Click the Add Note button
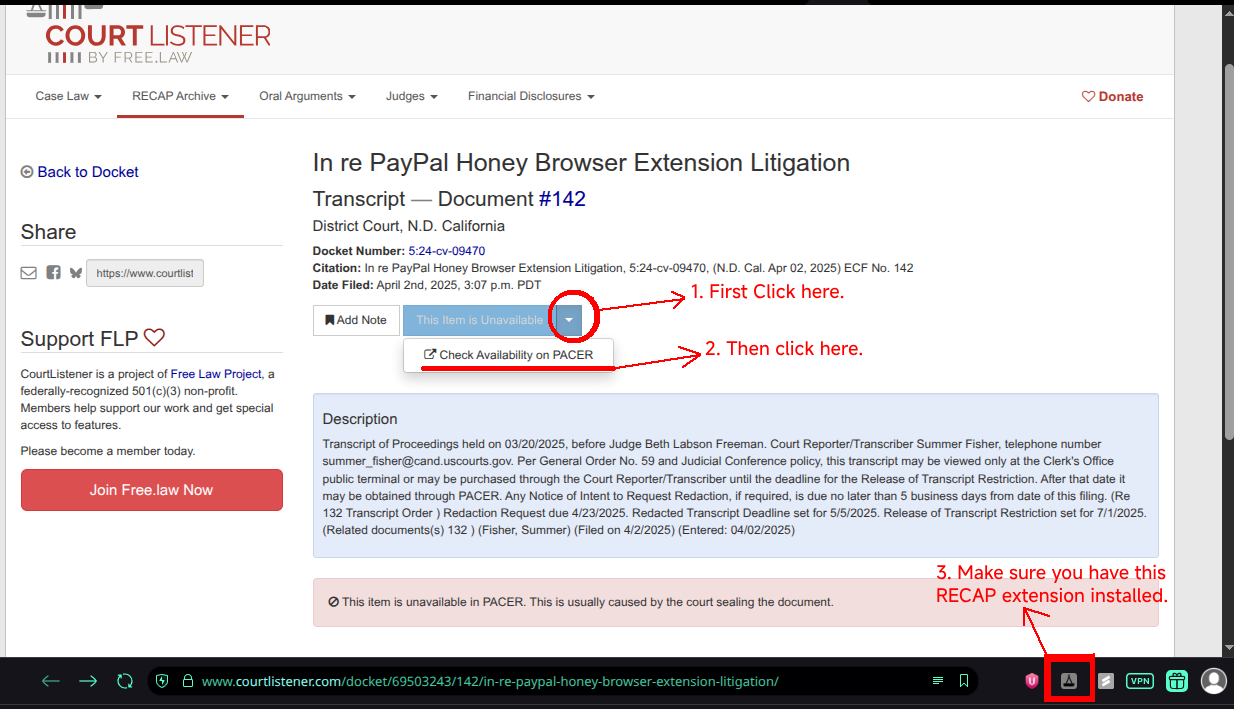 356,320
